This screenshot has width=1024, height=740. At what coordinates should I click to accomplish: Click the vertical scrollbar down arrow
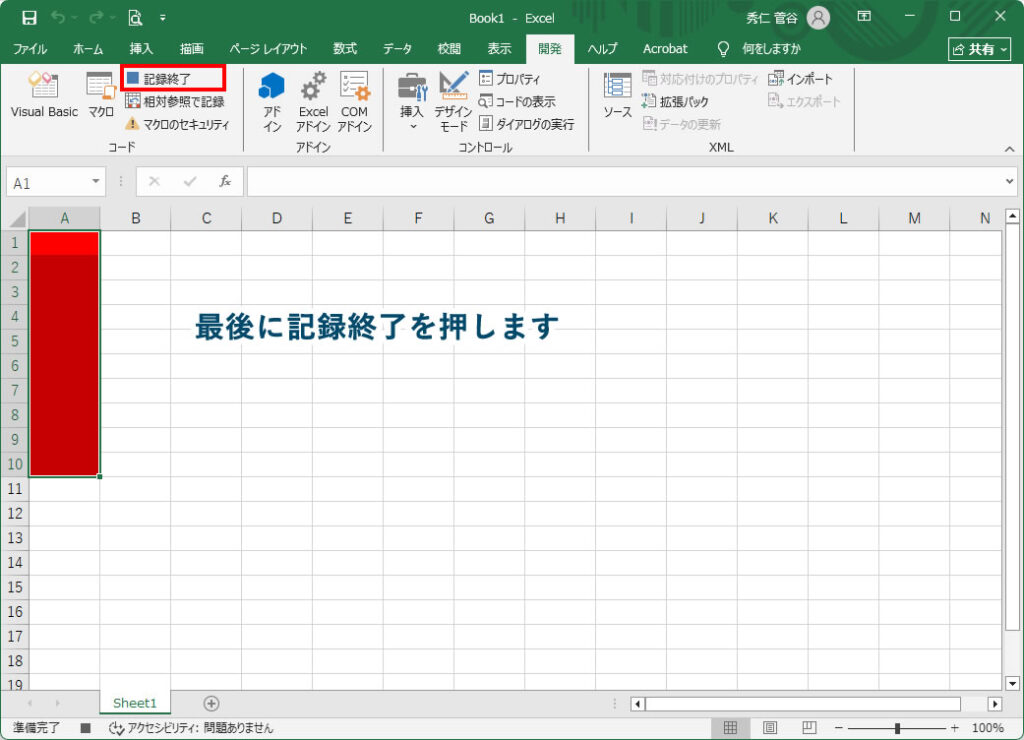(x=1012, y=684)
